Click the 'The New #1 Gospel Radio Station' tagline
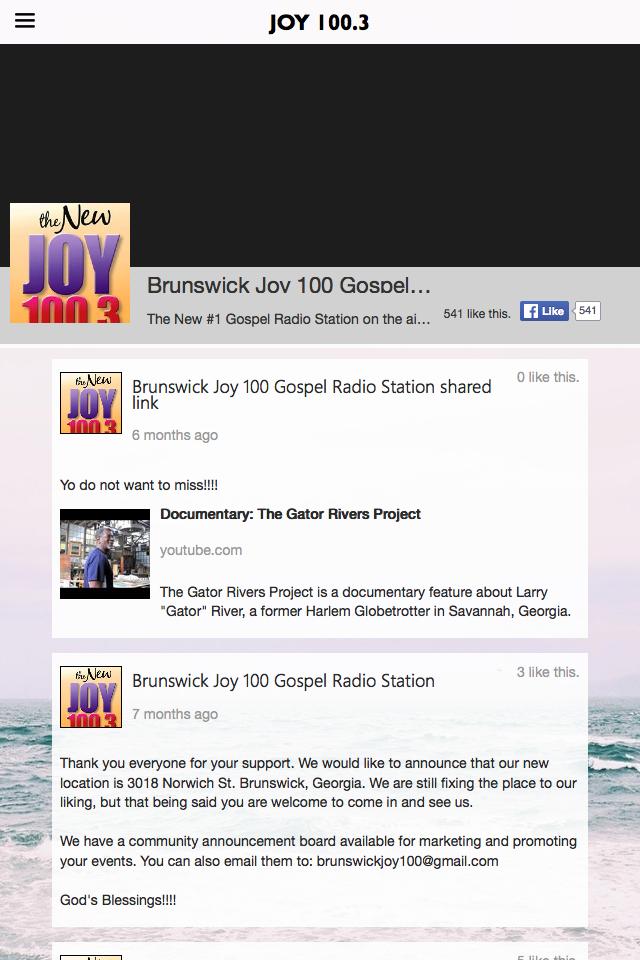Image resolution: width=640 pixels, height=960 pixels. [288, 319]
